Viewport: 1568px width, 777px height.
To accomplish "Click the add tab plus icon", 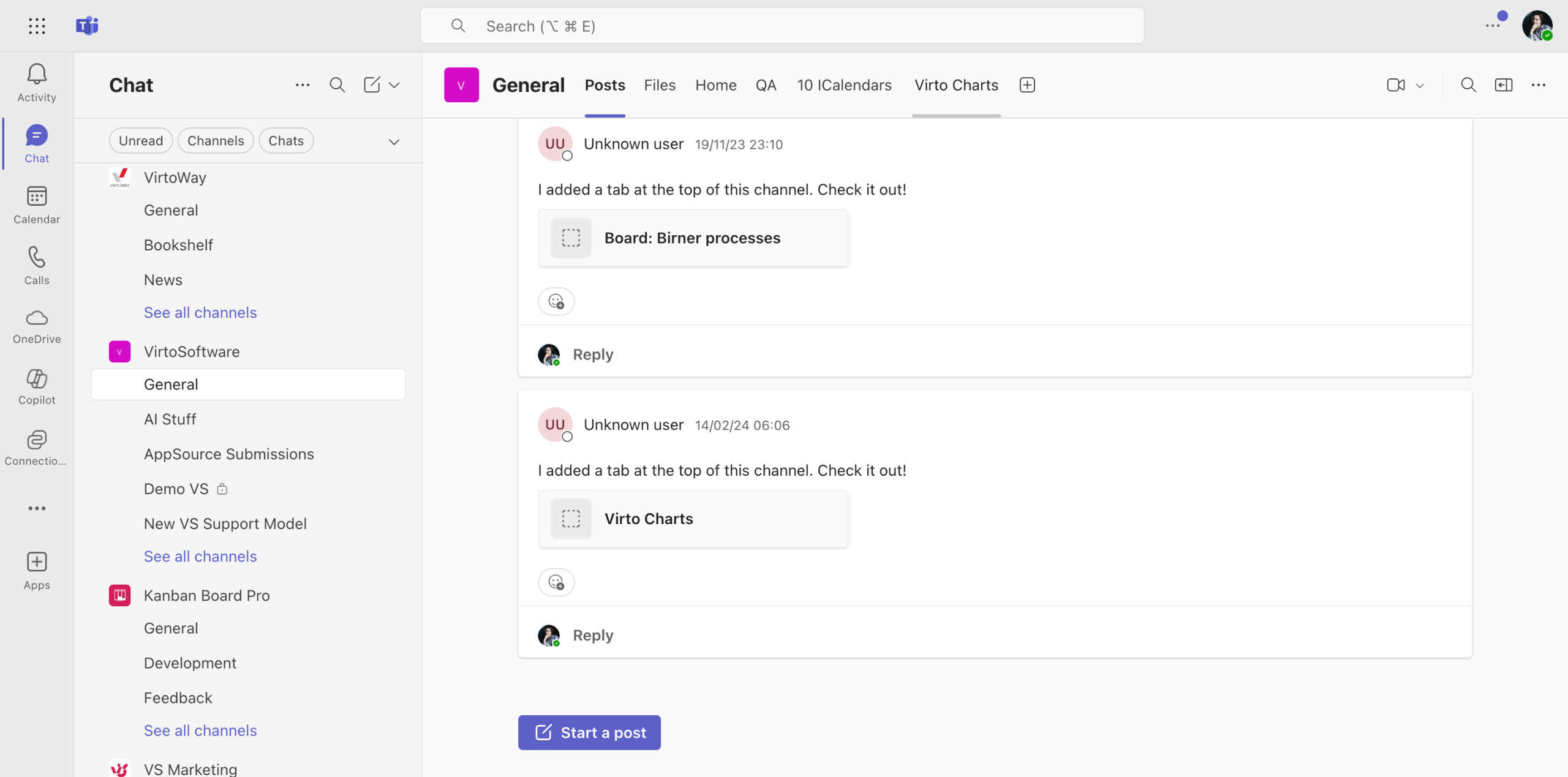I will (1027, 85).
